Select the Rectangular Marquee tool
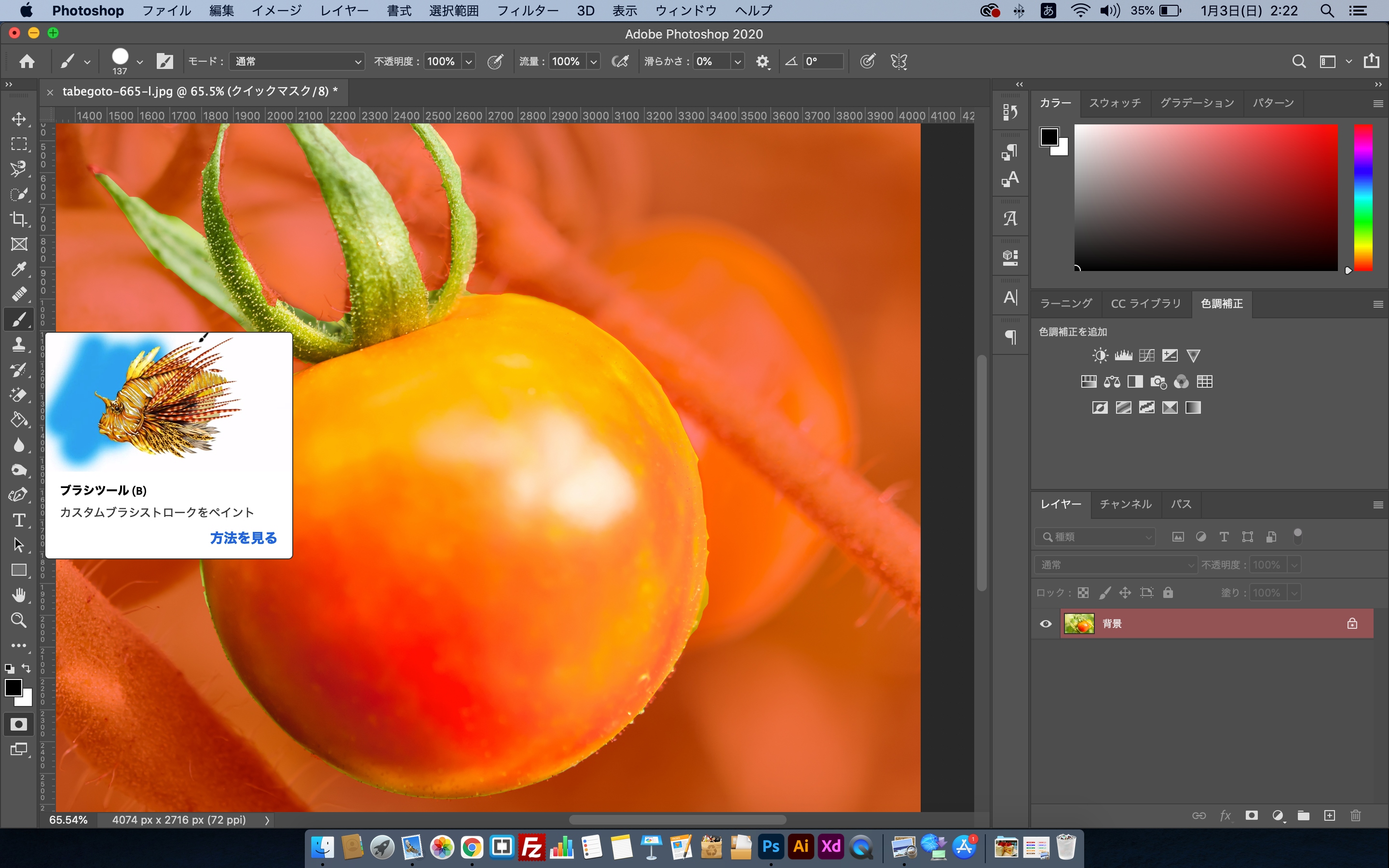 click(19, 144)
